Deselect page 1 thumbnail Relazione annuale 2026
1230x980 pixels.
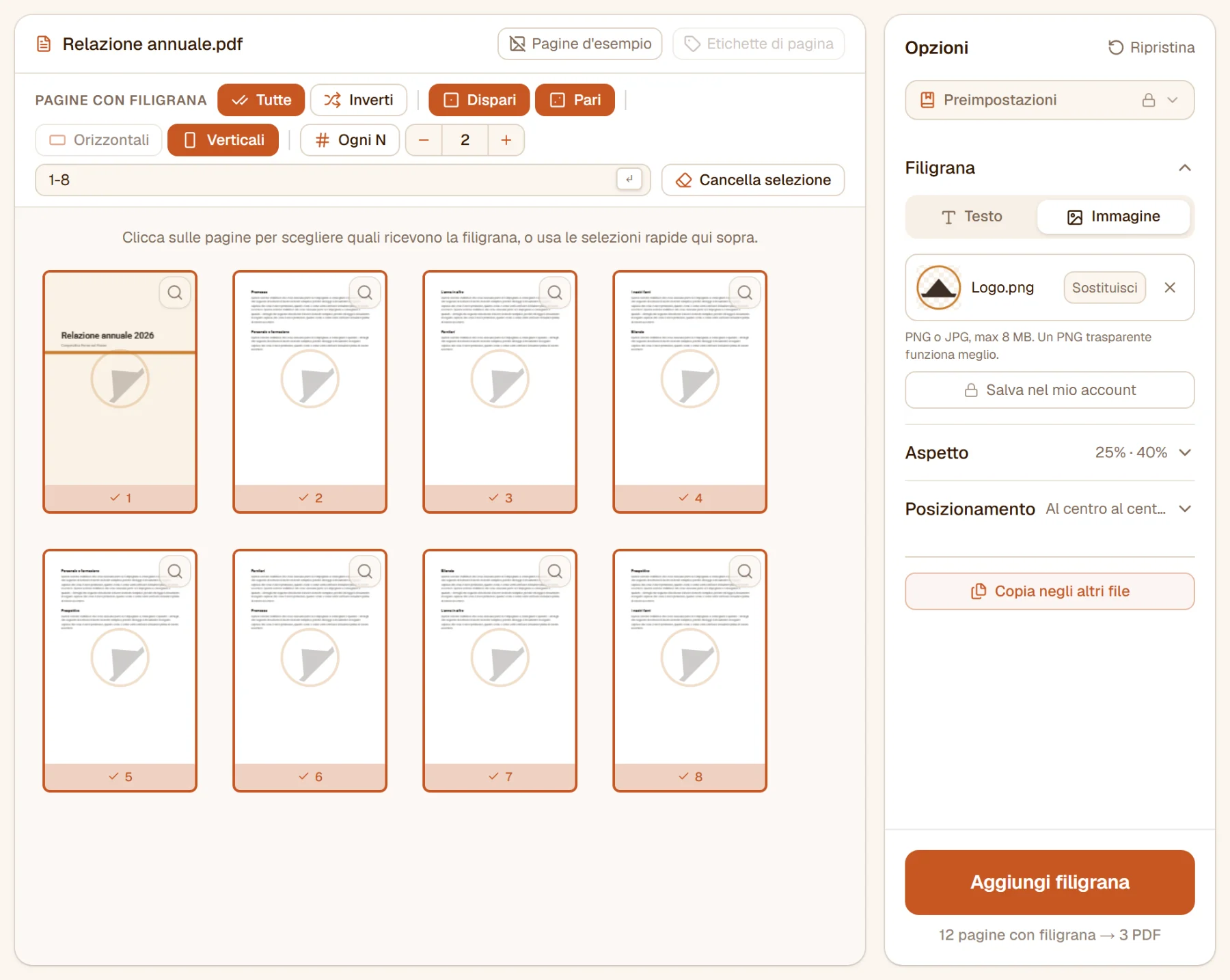pos(120,392)
